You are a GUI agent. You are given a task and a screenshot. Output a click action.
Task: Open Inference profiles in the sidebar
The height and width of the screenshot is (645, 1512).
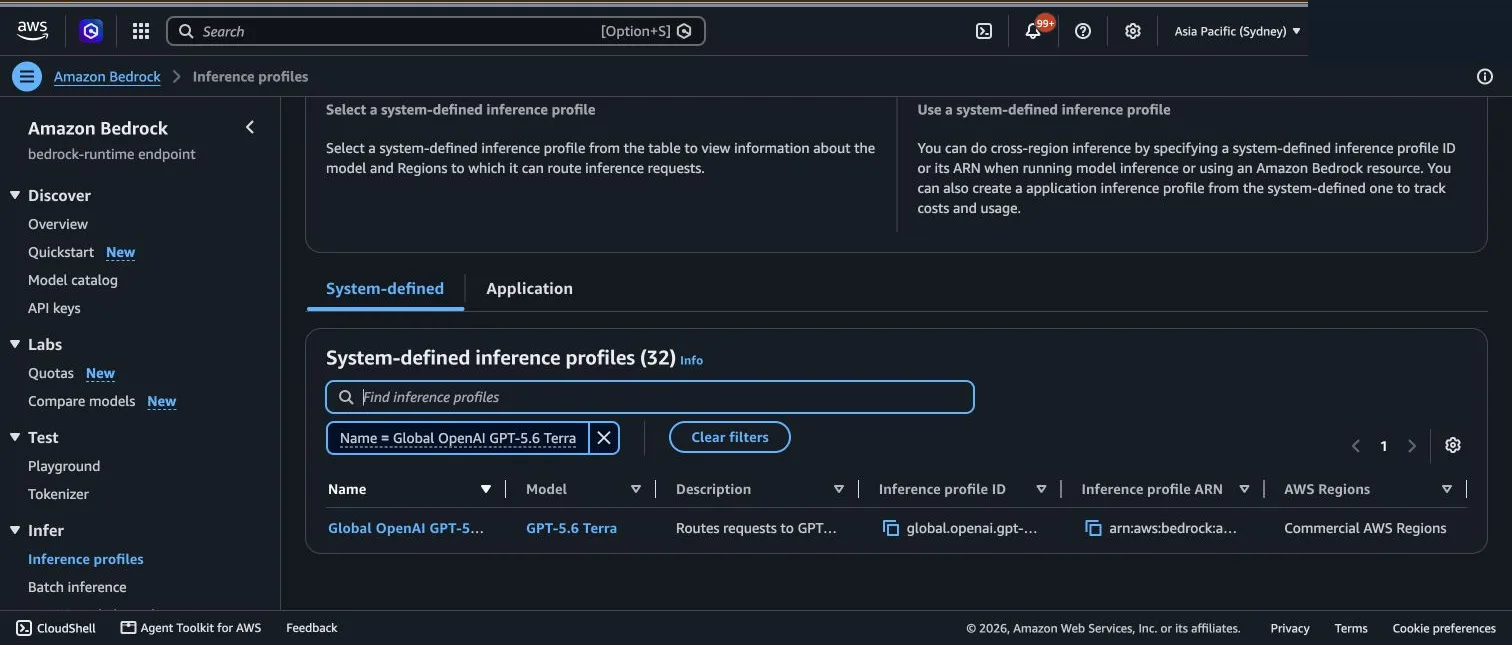click(x=86, y=559)
